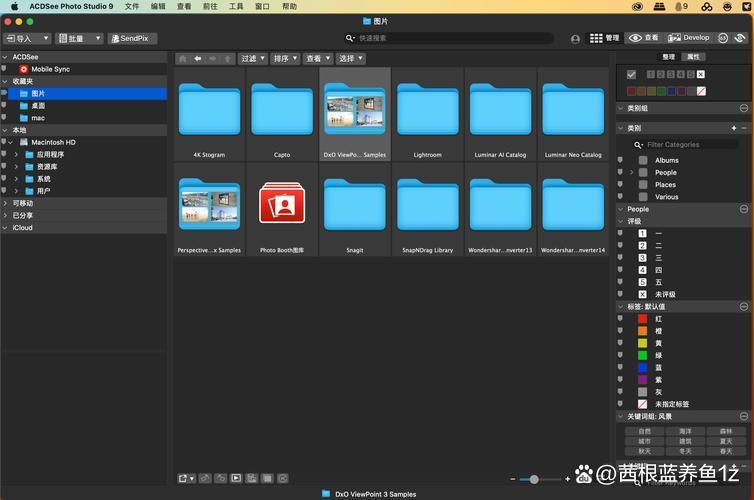Select the rating 4 四 box
Image resolution: width=754 pixels, height=500 pixels.
coord(642,270)
